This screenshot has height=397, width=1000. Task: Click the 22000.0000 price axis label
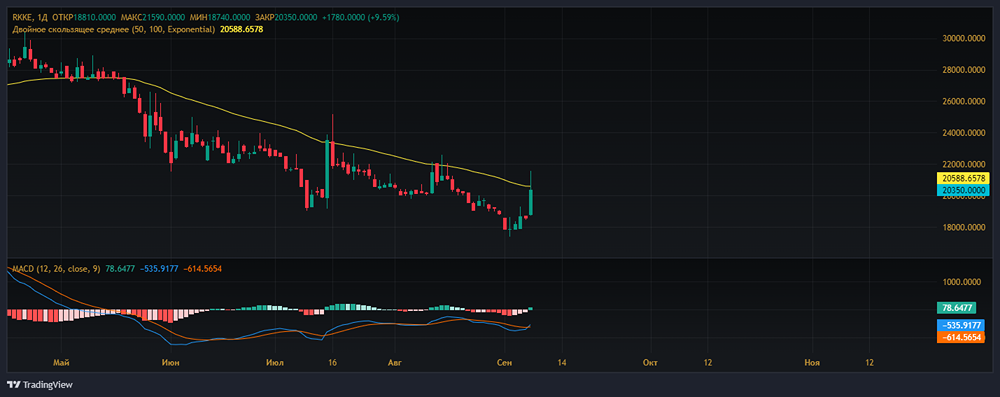(x=963, y=164)
